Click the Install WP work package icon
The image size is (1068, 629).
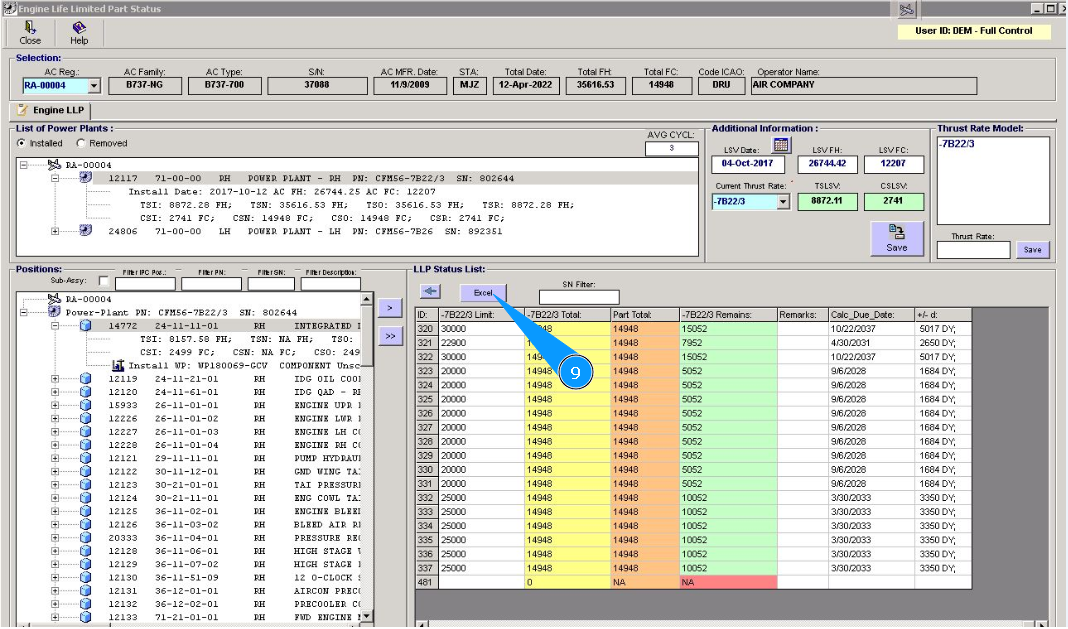119,366
